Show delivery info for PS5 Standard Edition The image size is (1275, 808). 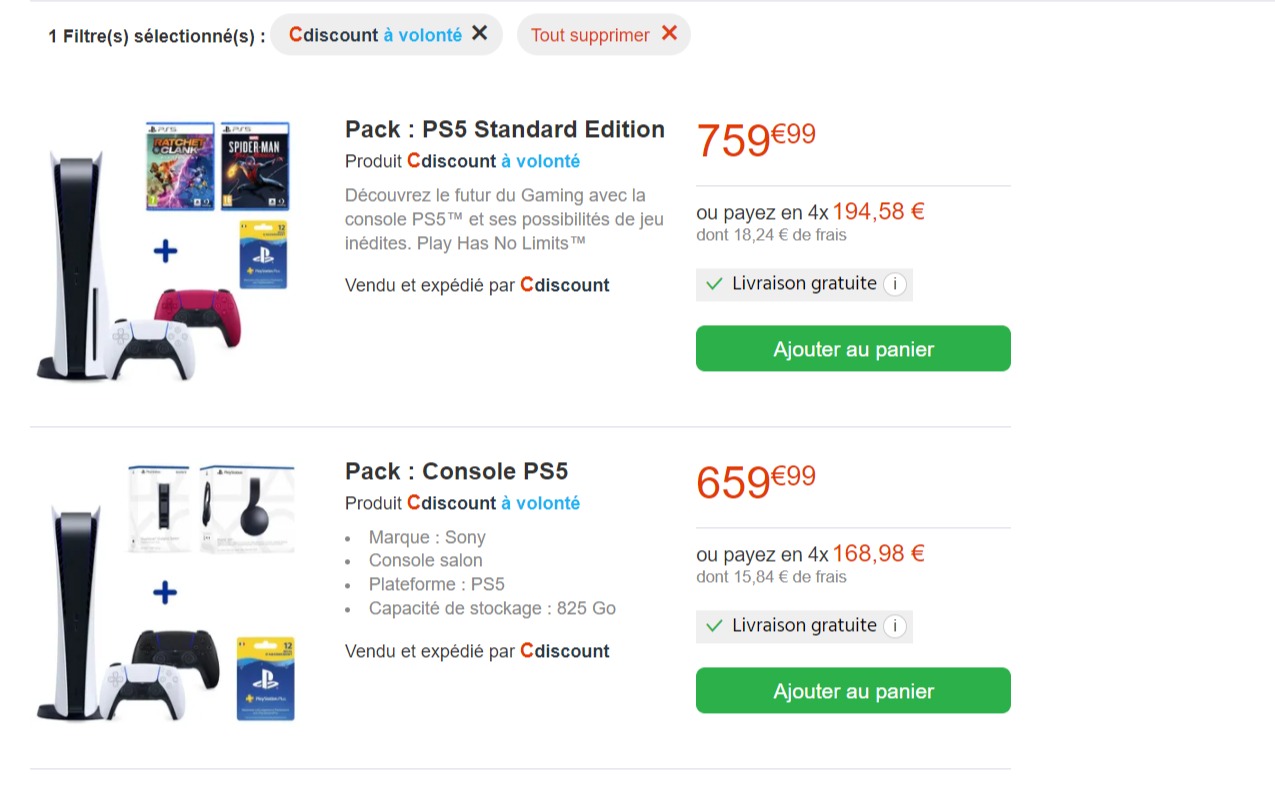click(x=895, y=284)
